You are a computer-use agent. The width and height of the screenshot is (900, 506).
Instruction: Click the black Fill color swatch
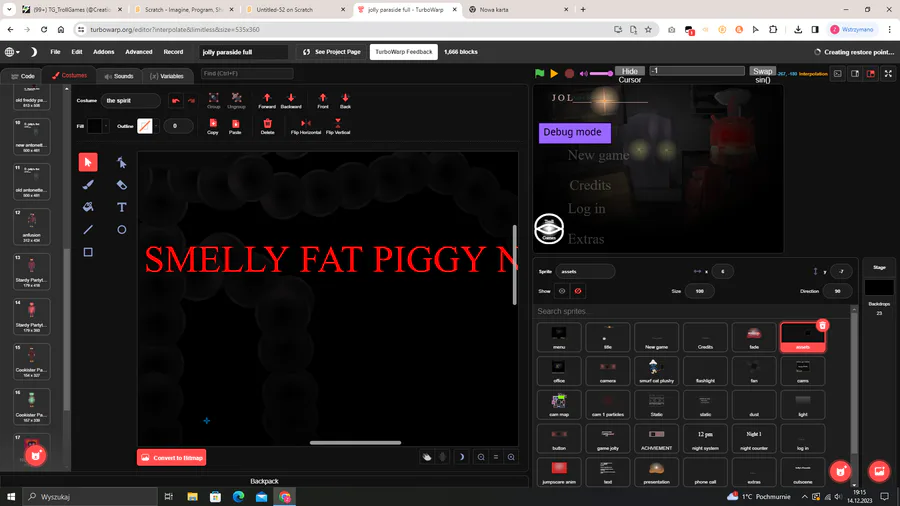tap(95, 126)
